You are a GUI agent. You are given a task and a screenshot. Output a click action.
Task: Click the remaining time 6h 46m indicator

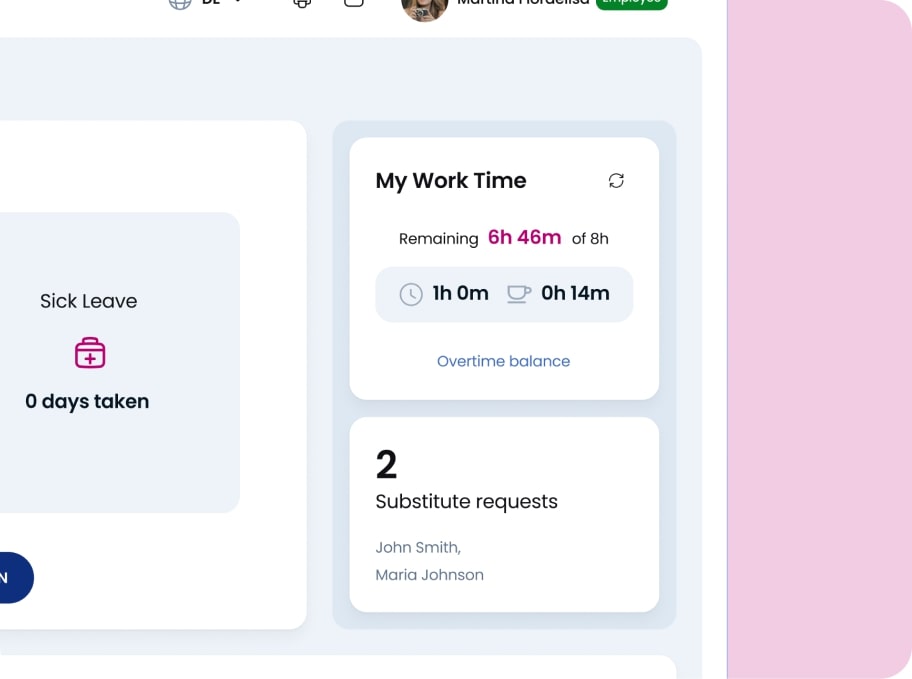pos(524,237)
